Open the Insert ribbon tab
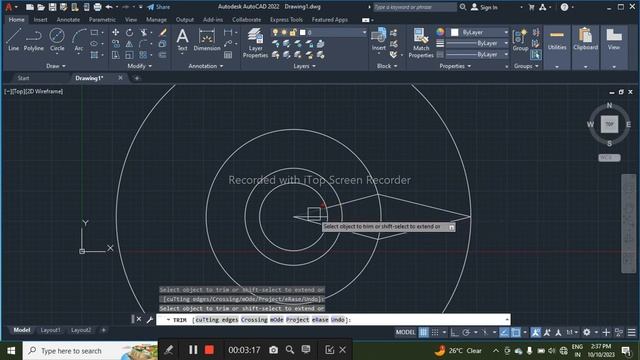 coord(40,20)
